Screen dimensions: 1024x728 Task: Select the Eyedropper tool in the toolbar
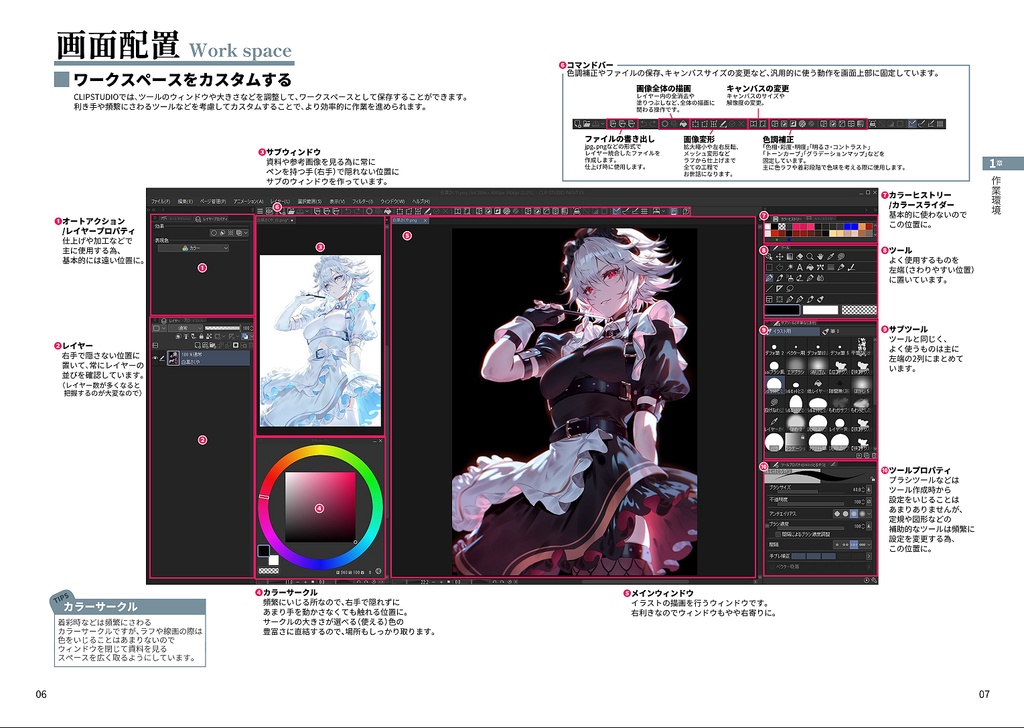[830, 257]
